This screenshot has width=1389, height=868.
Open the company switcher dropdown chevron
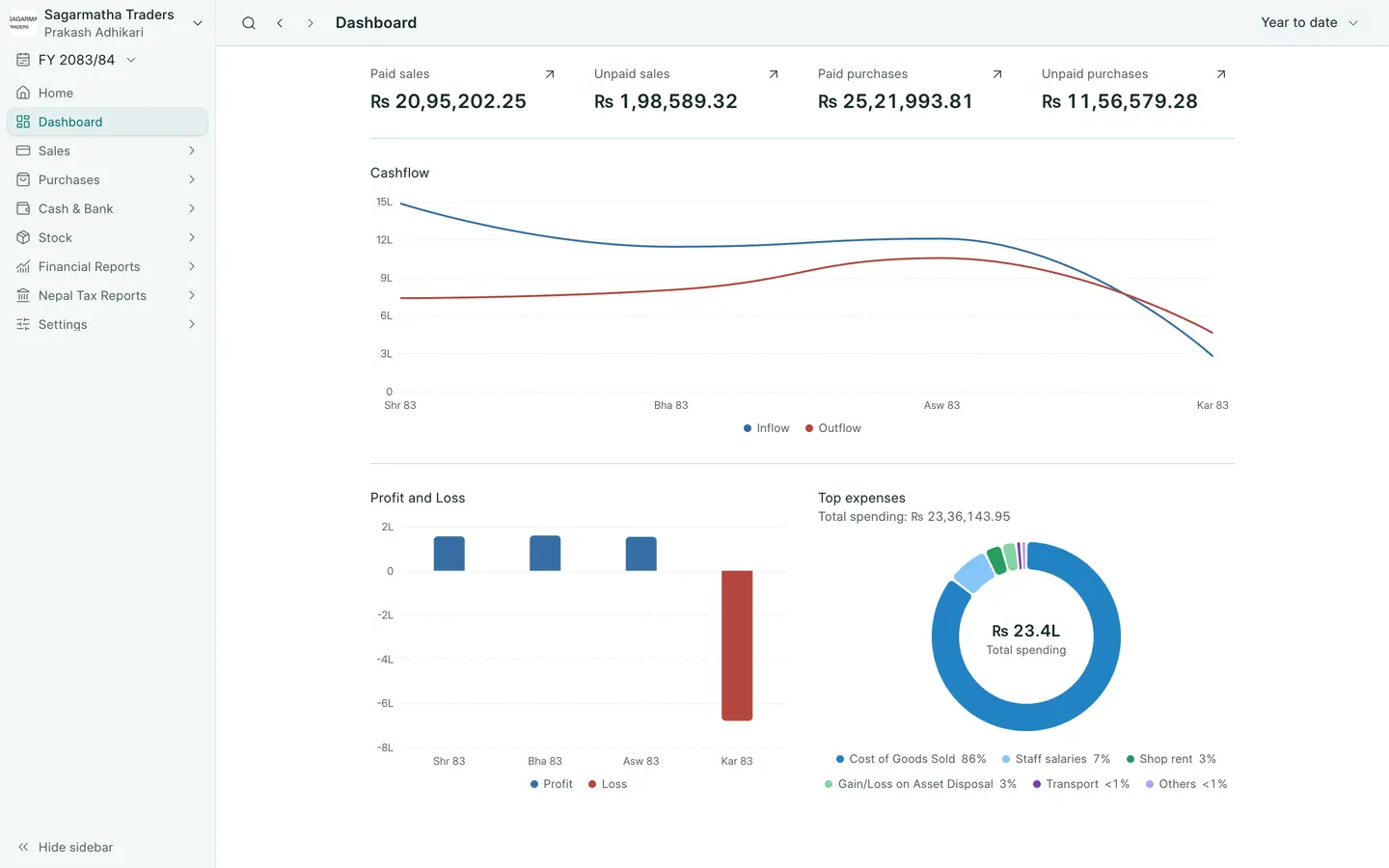198,23
